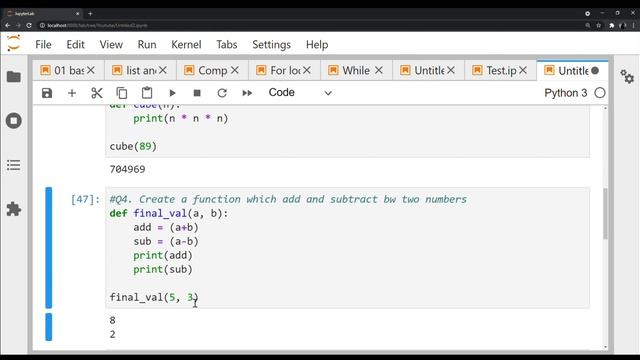640x360 pixels.
Task: Open the Run menu
Action: (x=147, y=44)
